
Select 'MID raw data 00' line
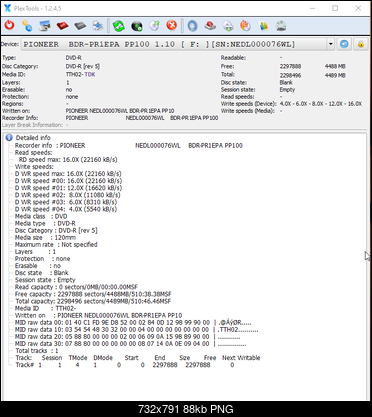pos(133,323)
